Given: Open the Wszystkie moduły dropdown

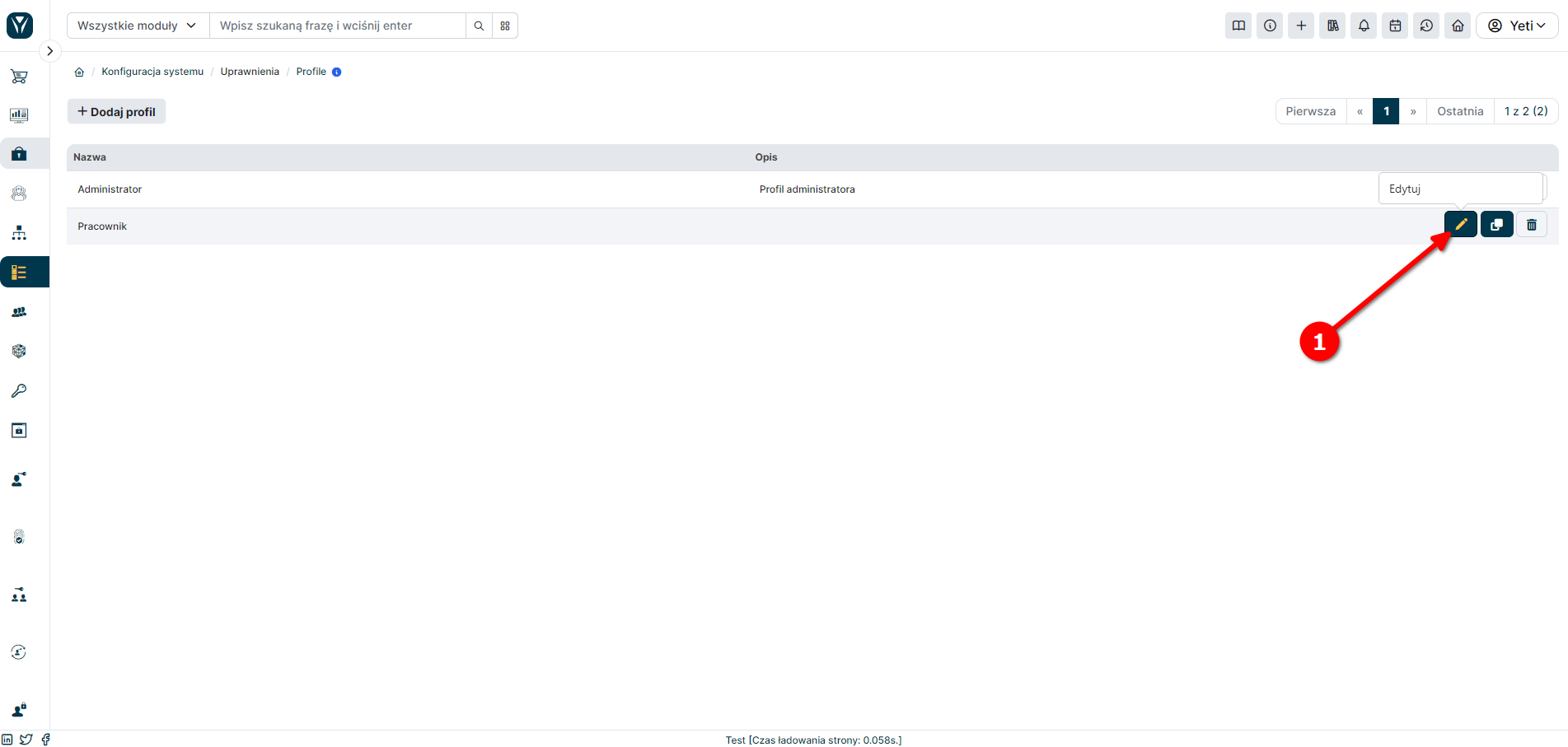Looking at the screenshot, I should click(138, 26).
